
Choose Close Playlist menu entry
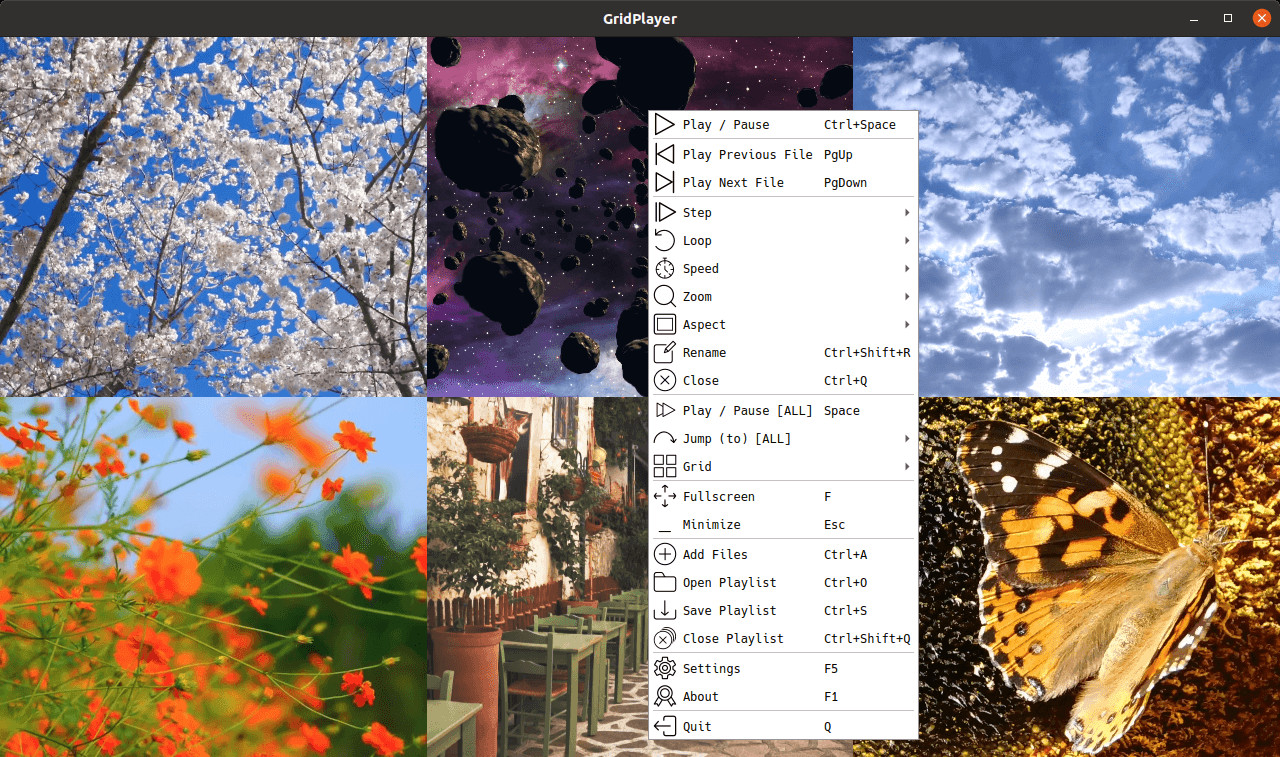[x=783, y=638]
